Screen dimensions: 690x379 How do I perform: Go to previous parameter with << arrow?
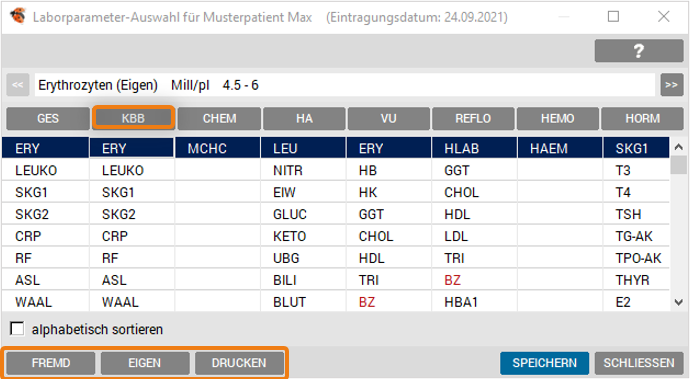click(x=18, y=85)
